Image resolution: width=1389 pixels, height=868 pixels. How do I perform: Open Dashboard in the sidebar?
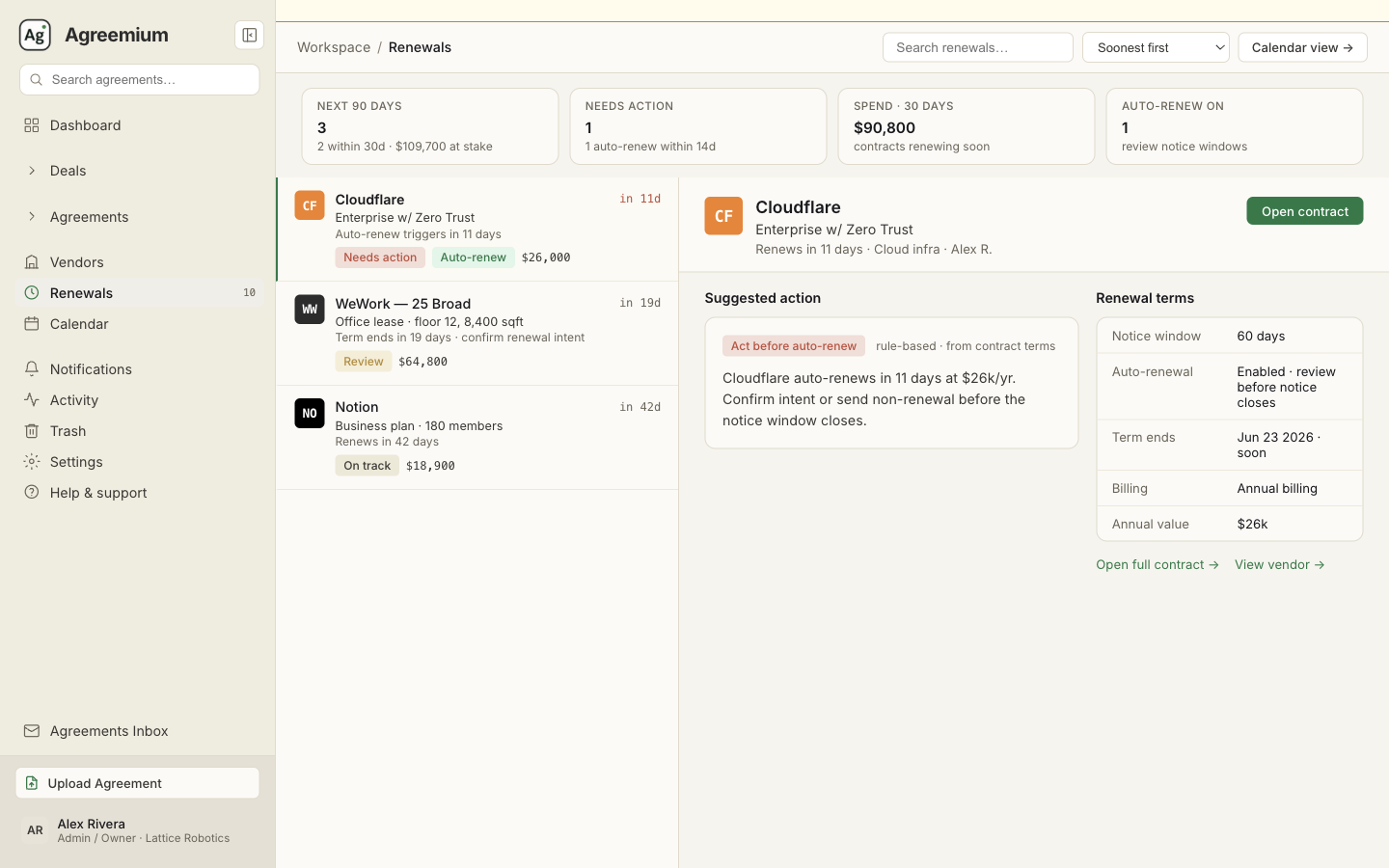(139, 125)
